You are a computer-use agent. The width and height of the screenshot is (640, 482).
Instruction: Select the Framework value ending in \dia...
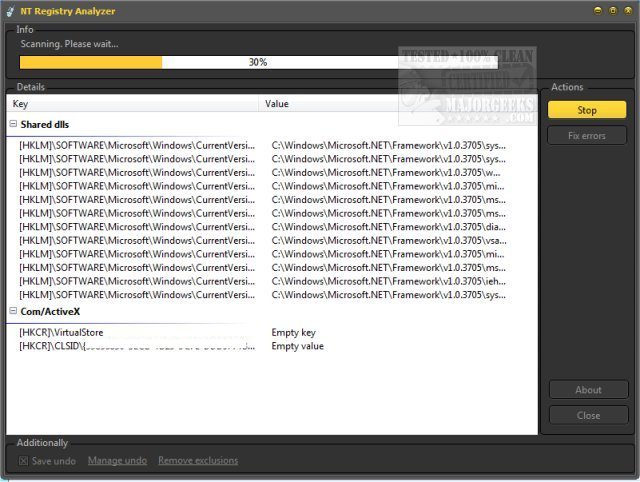[389, 227]
